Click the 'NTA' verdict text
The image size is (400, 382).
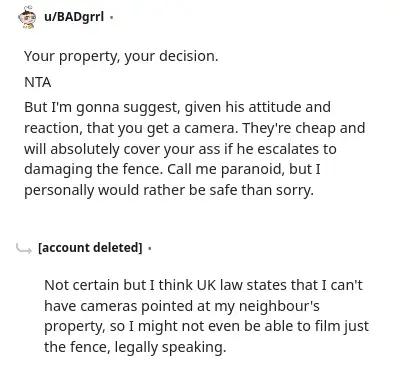coord(38,82)
